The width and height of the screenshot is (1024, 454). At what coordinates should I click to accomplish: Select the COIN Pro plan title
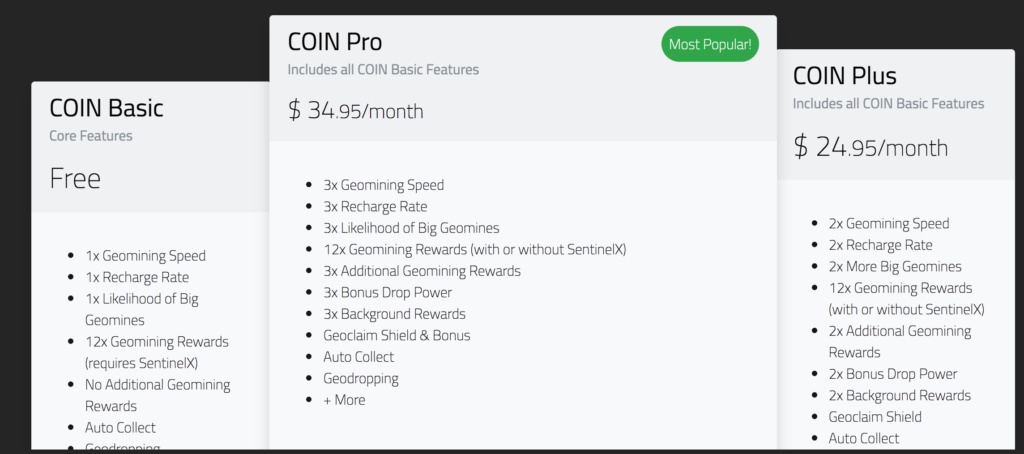click(335, 42)
